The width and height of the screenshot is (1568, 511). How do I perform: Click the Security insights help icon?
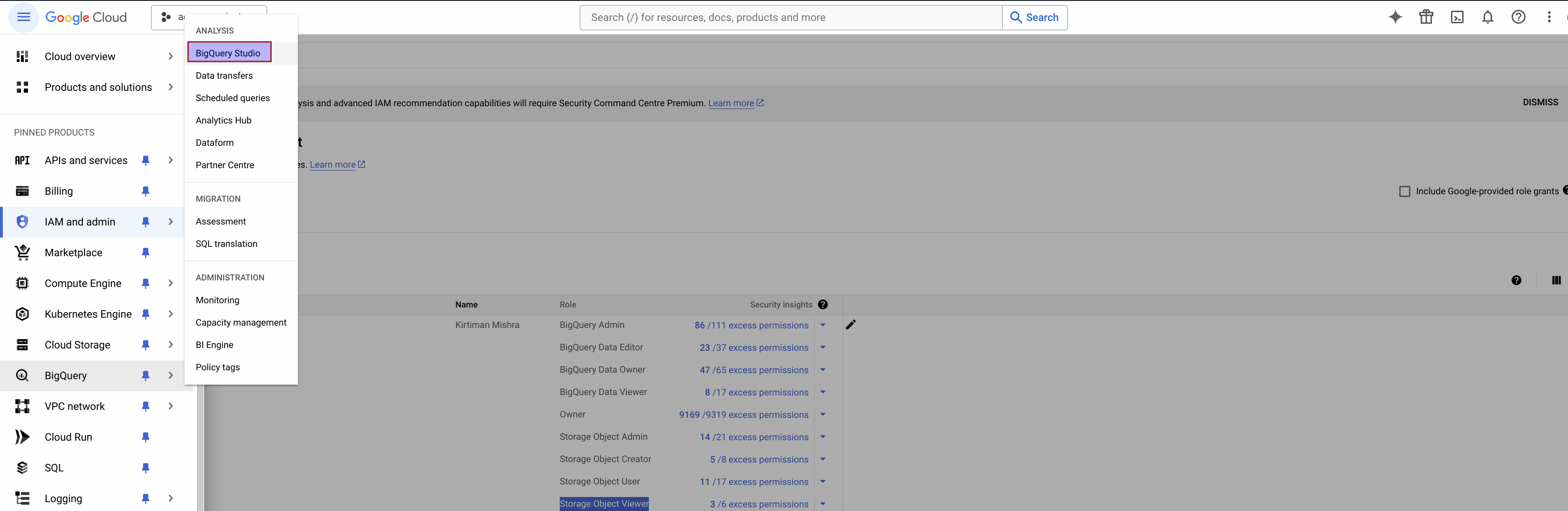[823, 304]
